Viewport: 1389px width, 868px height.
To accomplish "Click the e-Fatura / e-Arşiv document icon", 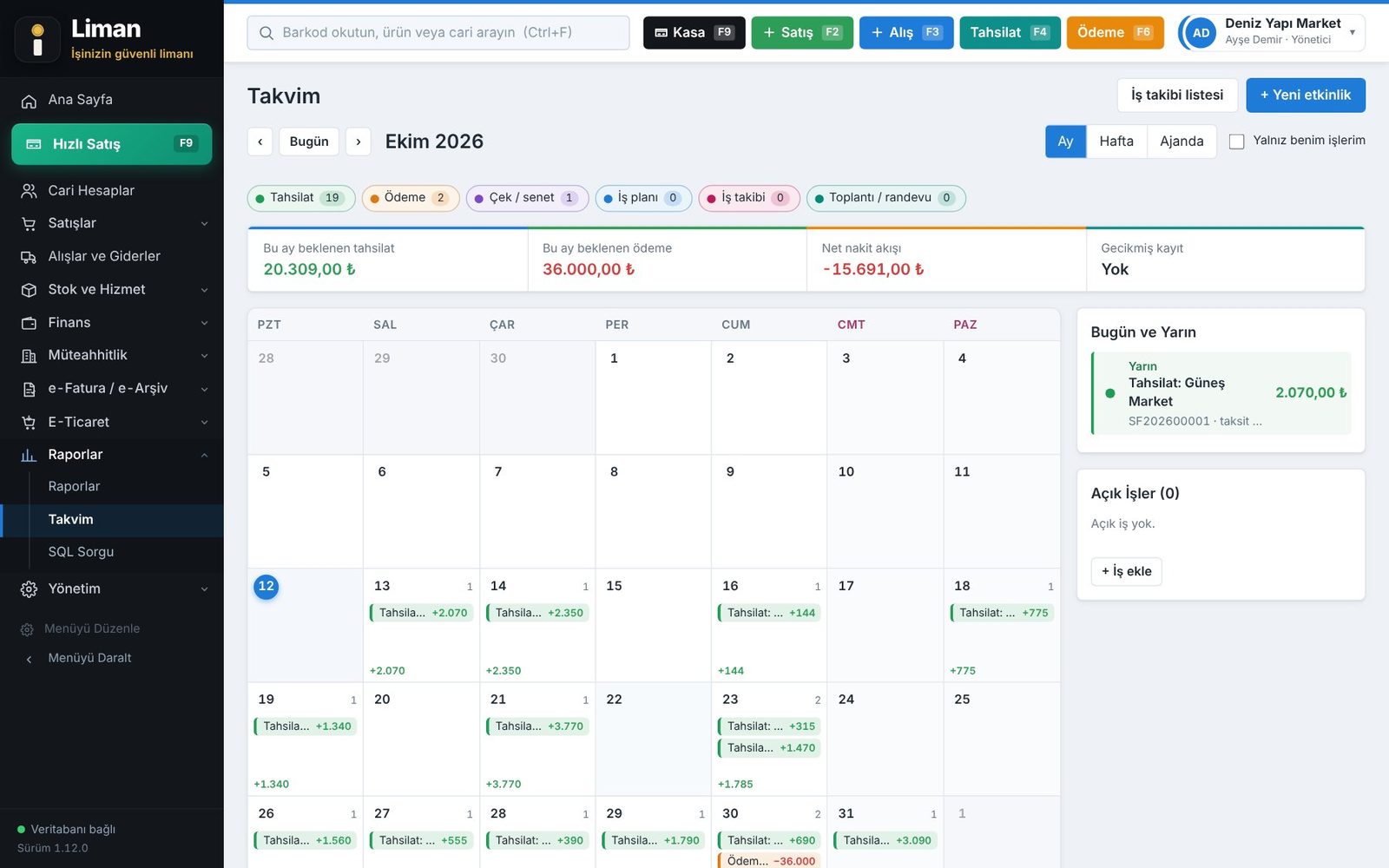I will 29,389.
